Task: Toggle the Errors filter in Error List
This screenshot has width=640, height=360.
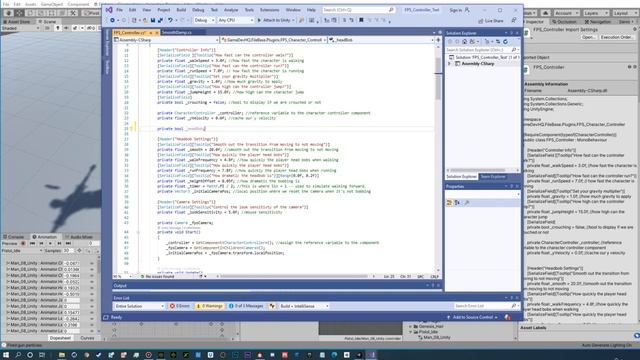Action: (x=180, y=306)
